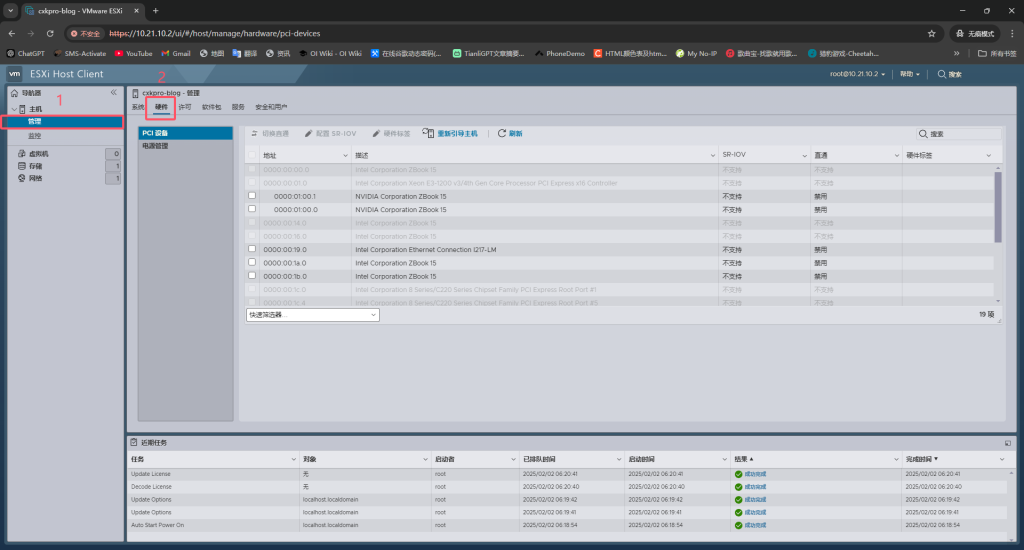
Task: Reload the browser page
Action: click(x=50, y=33)
